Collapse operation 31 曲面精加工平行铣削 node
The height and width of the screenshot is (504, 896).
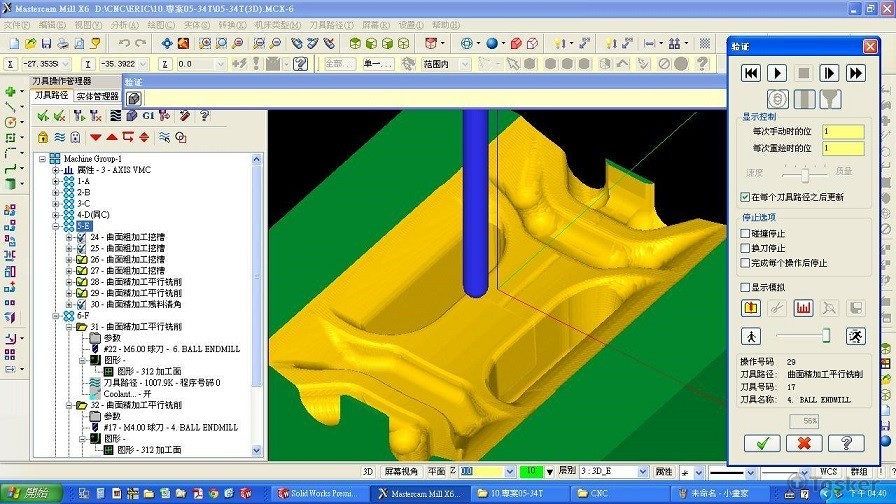(69, 327)
